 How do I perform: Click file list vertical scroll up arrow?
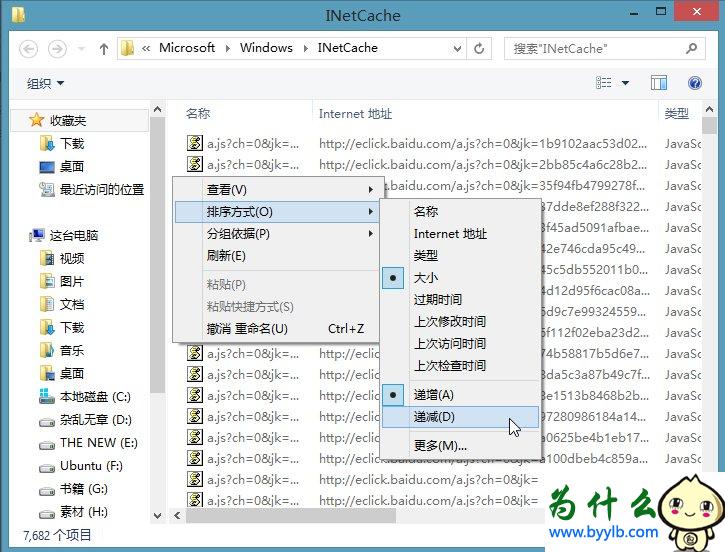(x=709, y=110)
